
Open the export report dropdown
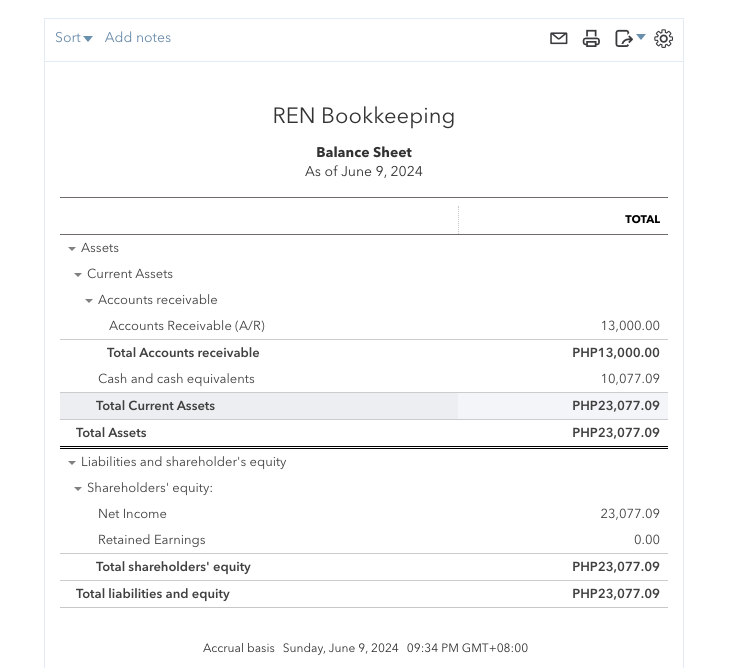point(629,38)
